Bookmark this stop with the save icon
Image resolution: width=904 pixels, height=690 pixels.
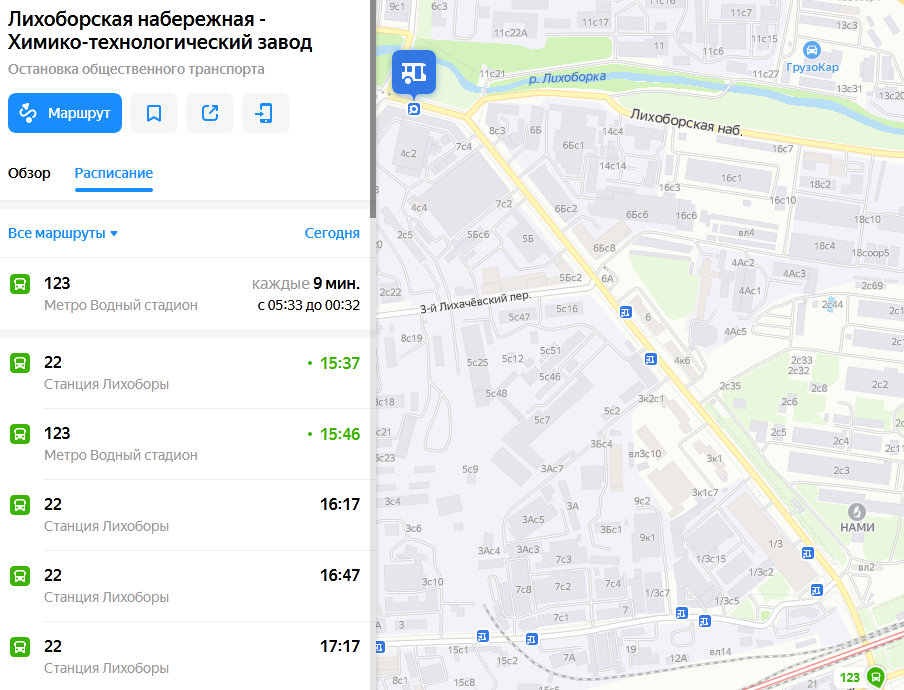154,113
